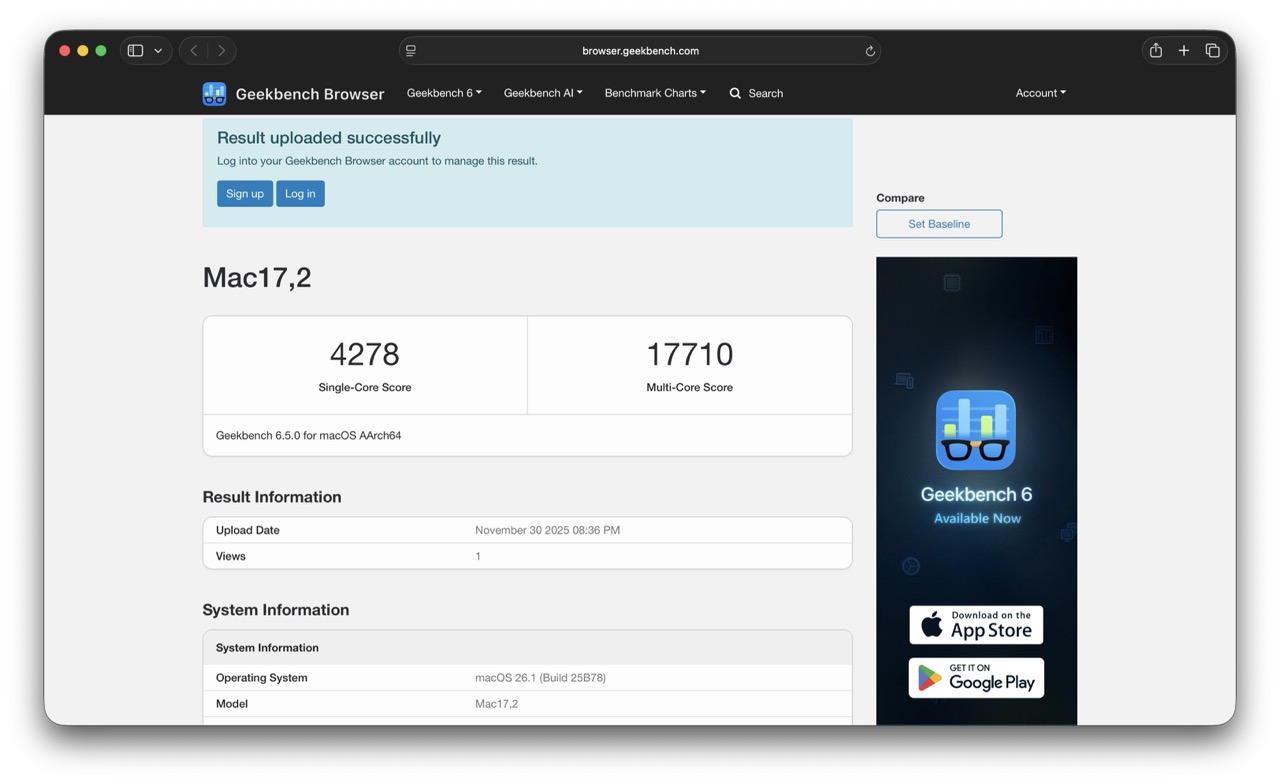The image size is (1280, 783).
Task: Open the sidebar options chevron
Action: pyautogui.click(x=158, y=51)
